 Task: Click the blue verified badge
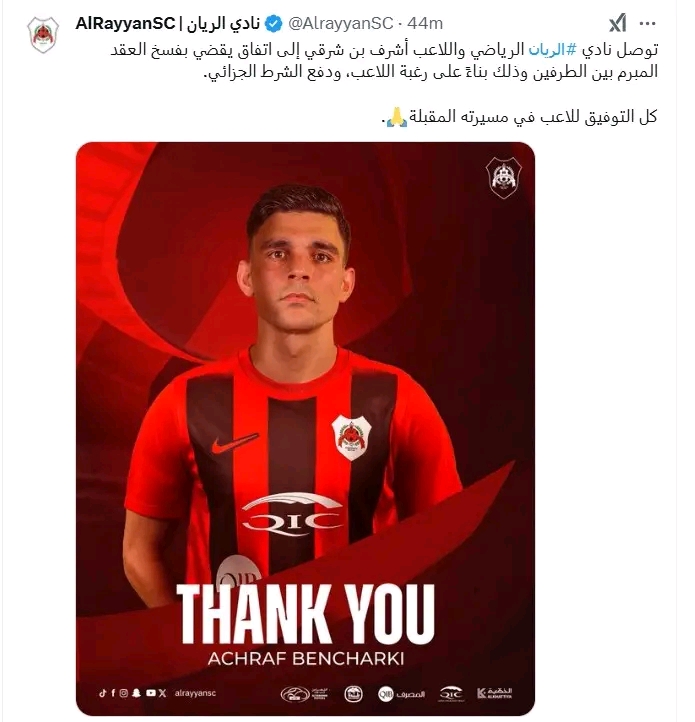tap(274, 23)
